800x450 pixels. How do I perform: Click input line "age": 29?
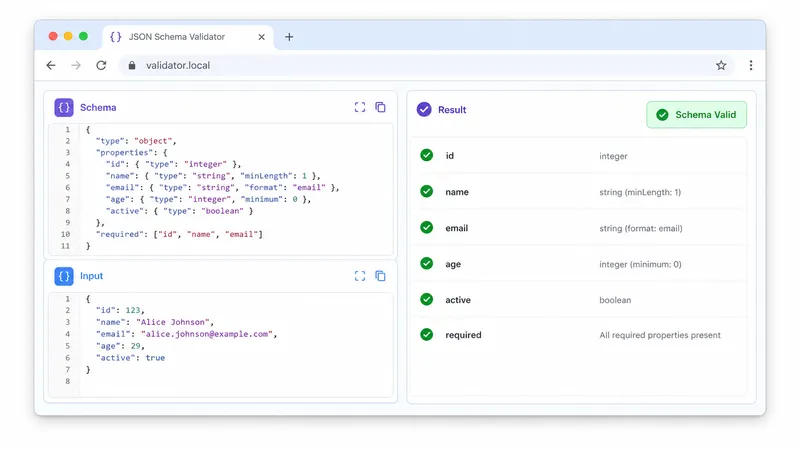[x=120, y=346]
